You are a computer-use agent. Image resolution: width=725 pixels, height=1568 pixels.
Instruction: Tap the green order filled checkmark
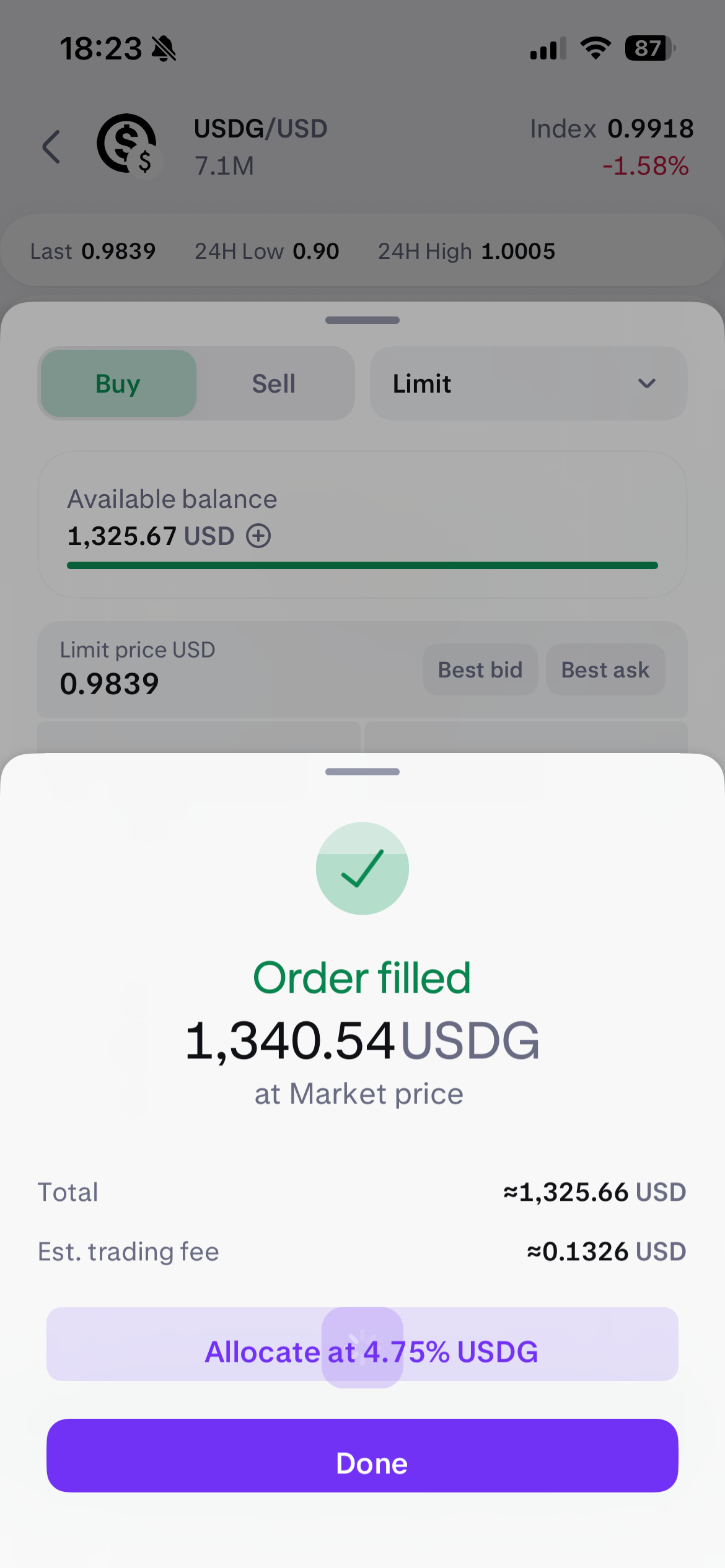[x=362, y=868]
